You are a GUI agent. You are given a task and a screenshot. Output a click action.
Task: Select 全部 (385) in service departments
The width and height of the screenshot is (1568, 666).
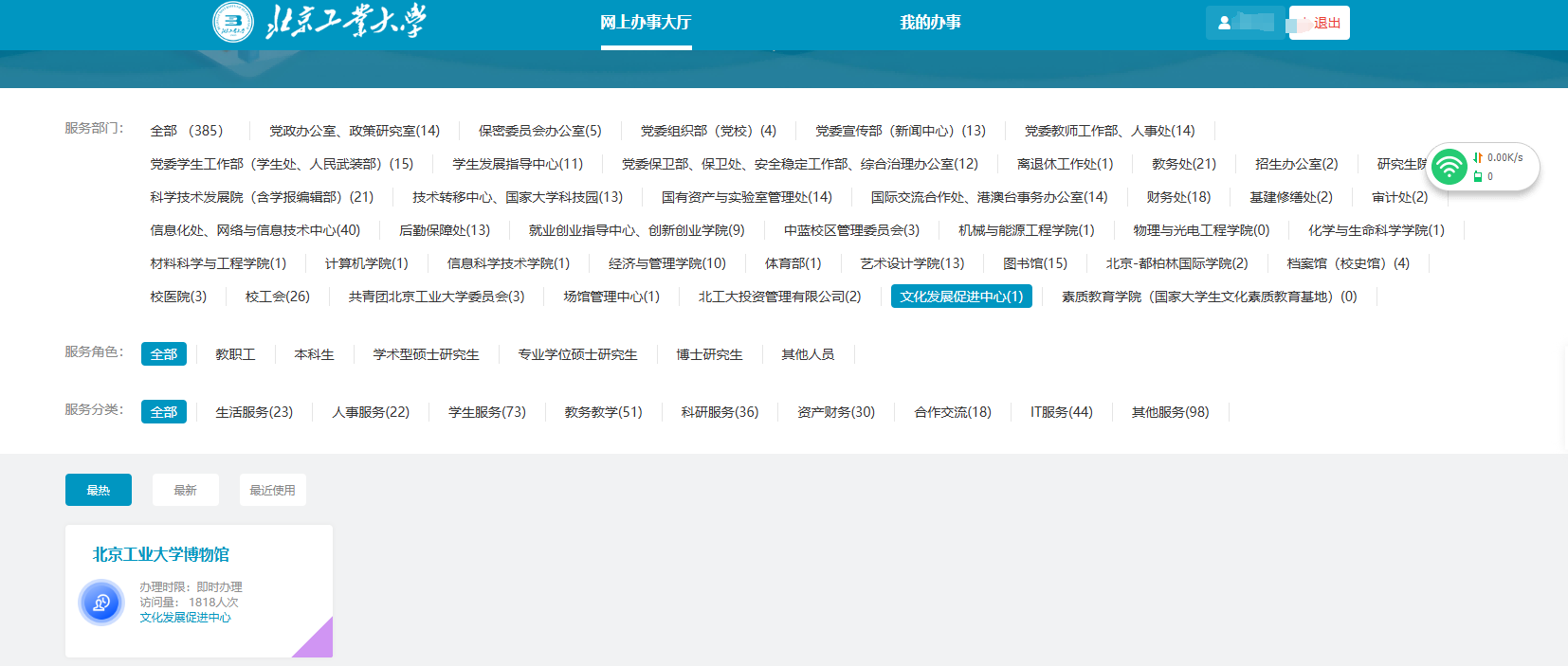tap(187, 131)
